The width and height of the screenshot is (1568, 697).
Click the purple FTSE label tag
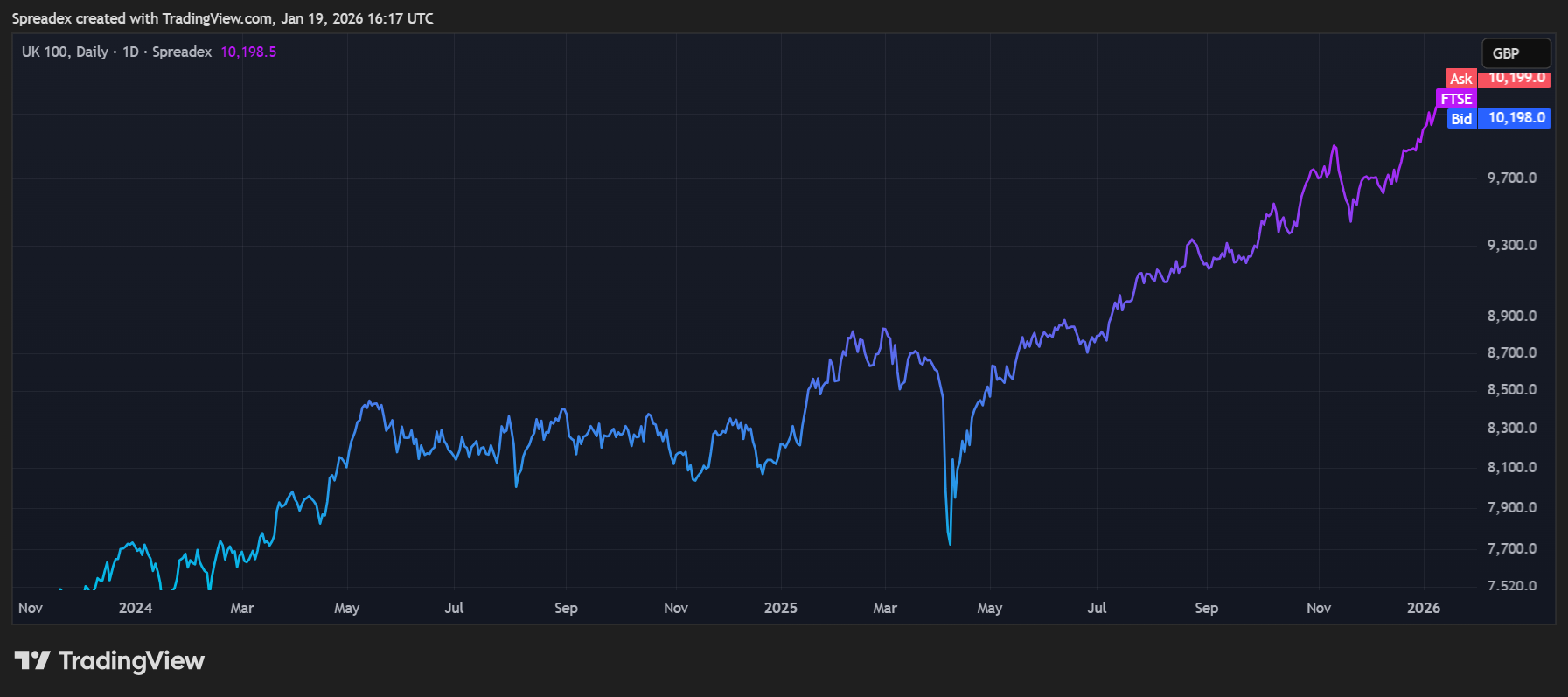point(1456,99)
